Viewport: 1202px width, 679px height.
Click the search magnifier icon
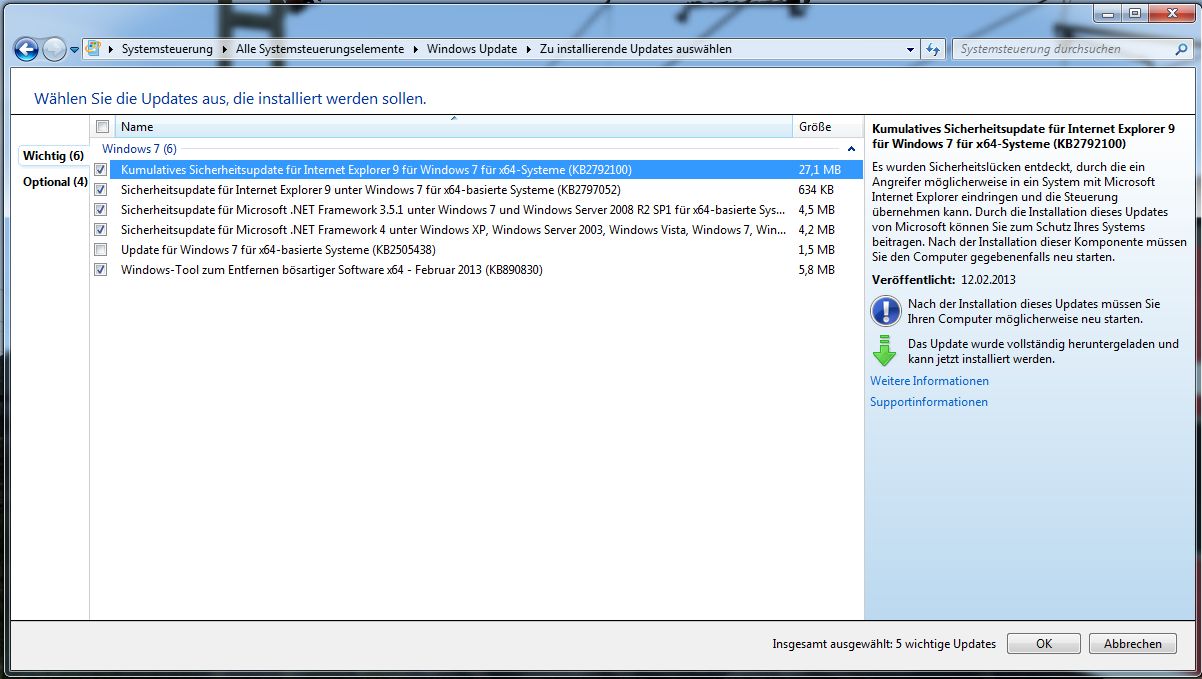(x=1183, y=48)
